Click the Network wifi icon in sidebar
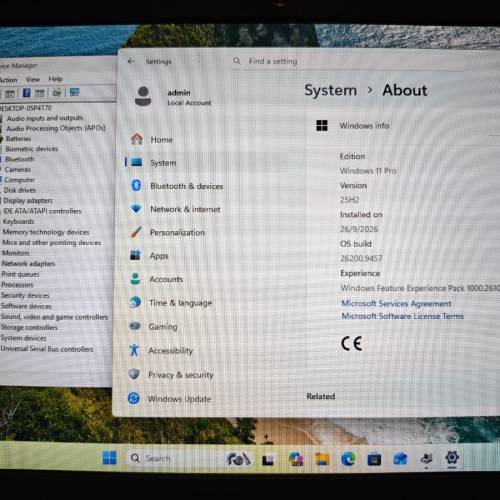Screen dimensions: 500x500 136,209
